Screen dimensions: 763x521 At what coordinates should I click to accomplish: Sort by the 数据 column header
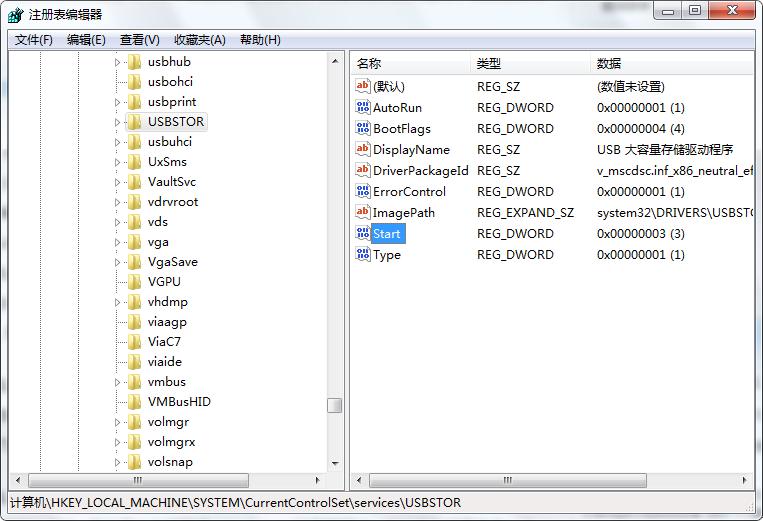(672, 63)
